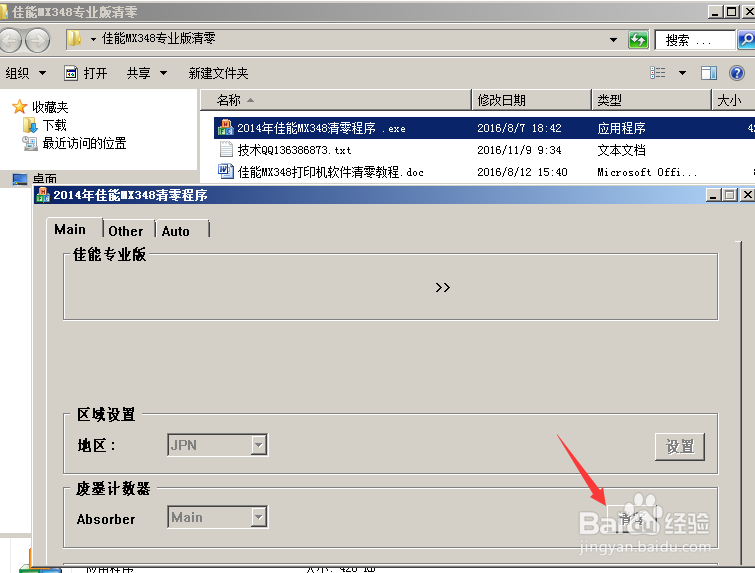
Task: Click the Microsoft Offi... type cell
Action: pyautogui.click(x=647, y=172)
